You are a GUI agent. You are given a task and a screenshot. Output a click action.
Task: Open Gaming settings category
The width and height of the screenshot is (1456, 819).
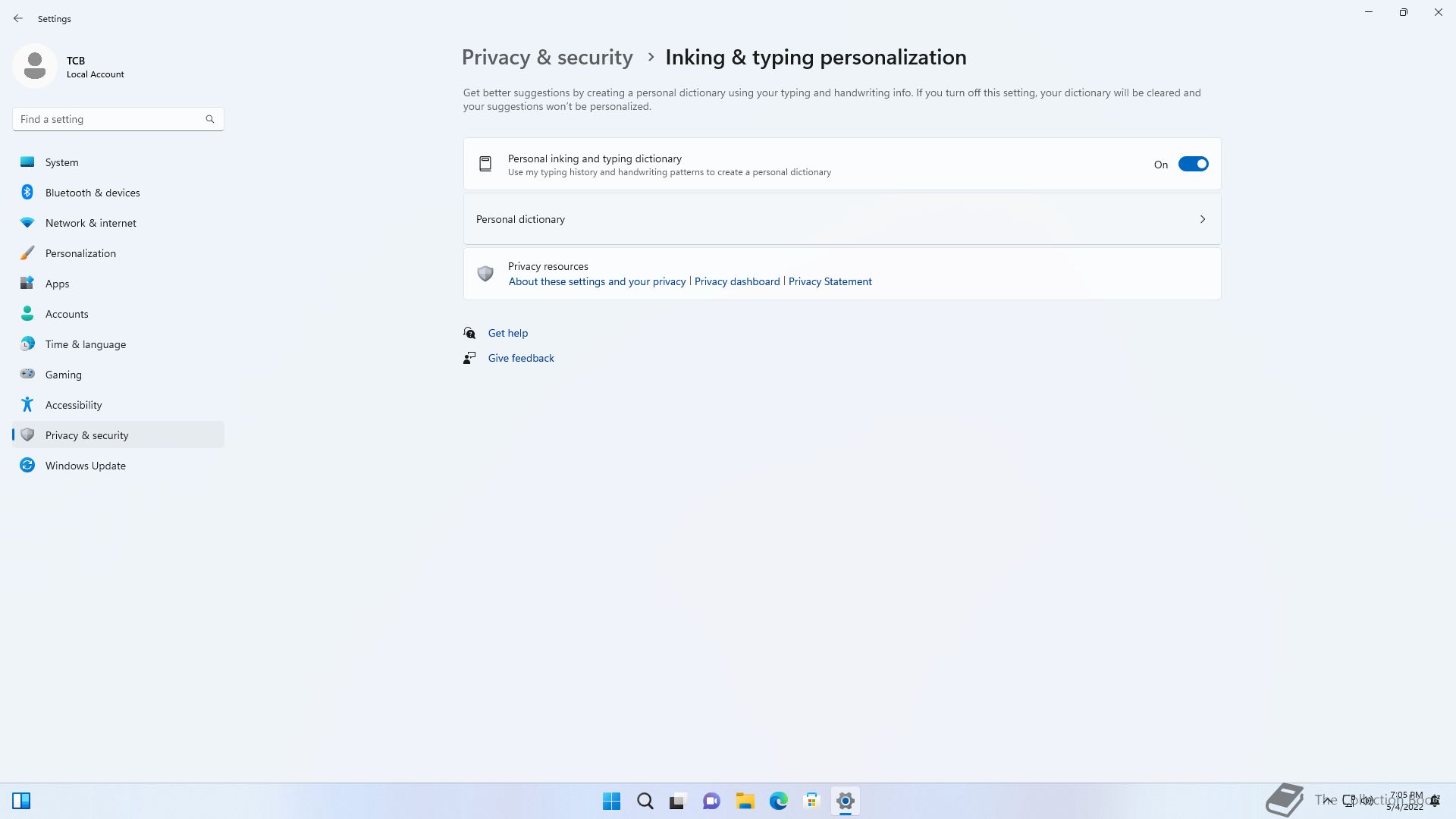tap(118, 375)
